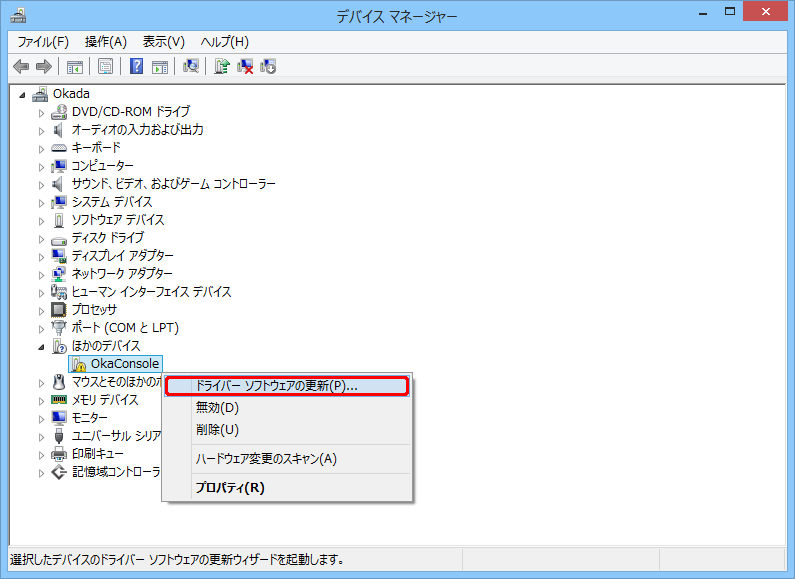Click the Uninstall device icon with red X

[245, 66]
